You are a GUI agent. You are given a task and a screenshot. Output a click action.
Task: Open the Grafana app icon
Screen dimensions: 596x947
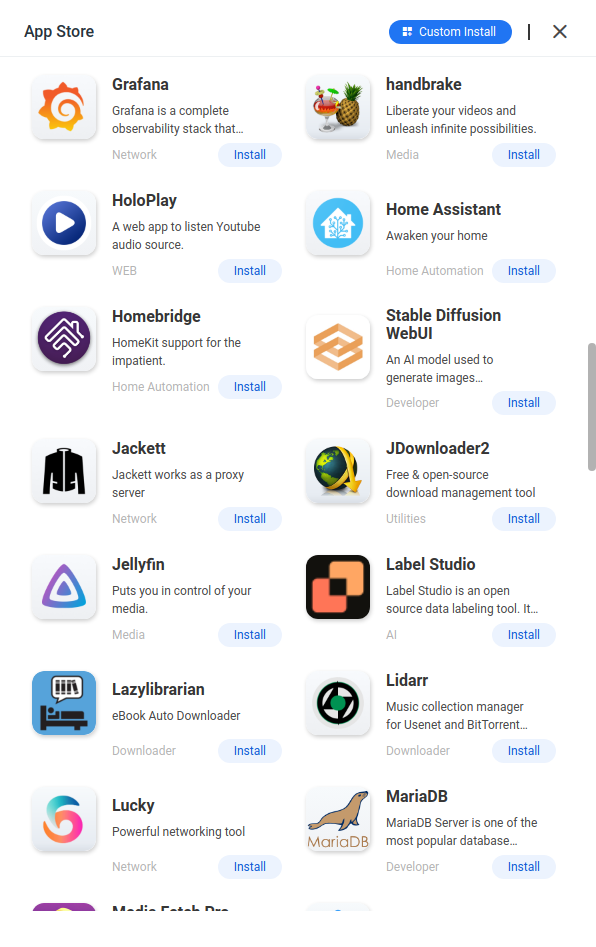(64, 108)
